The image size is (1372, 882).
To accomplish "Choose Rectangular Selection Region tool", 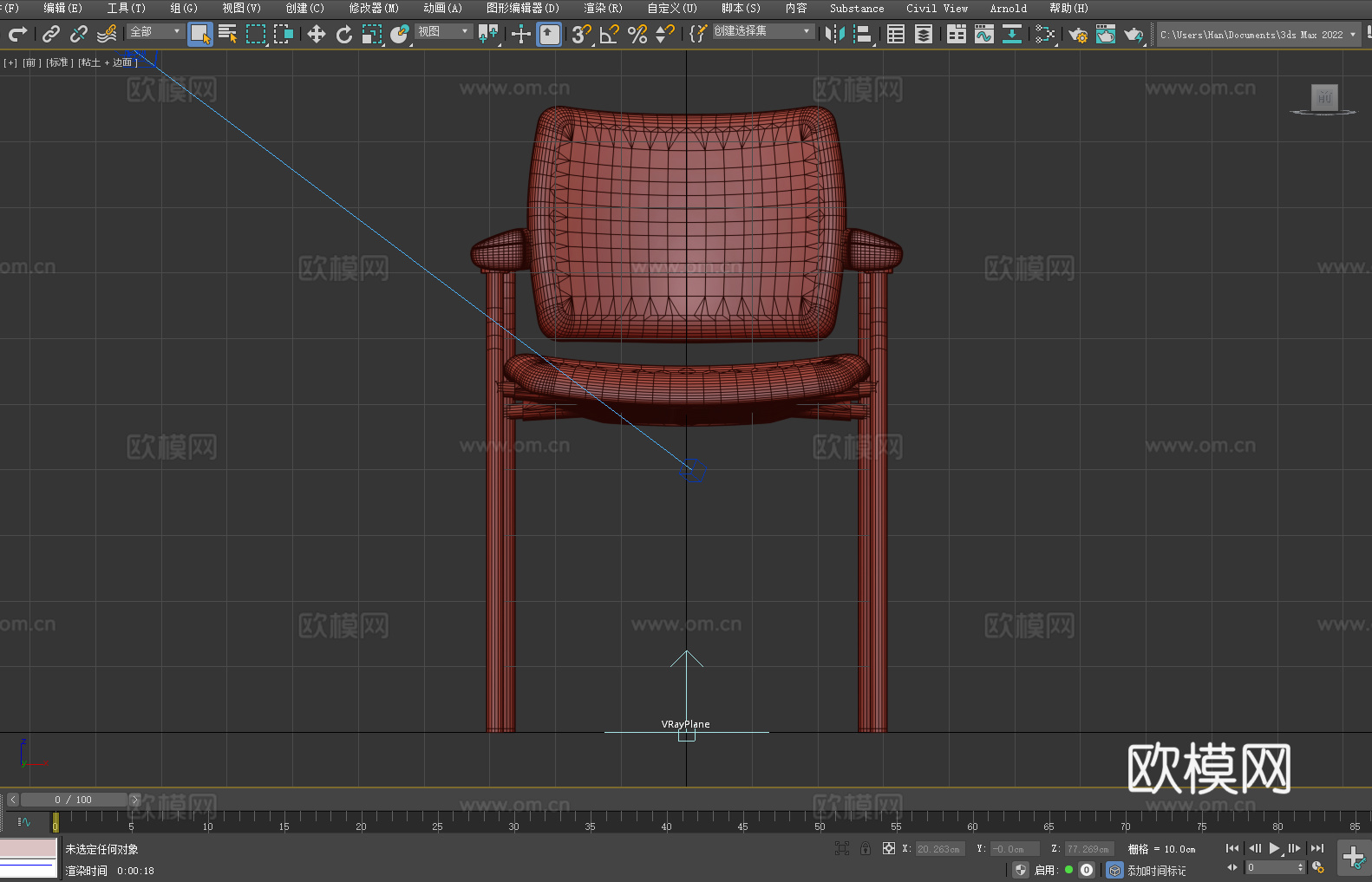I will 256,34.
